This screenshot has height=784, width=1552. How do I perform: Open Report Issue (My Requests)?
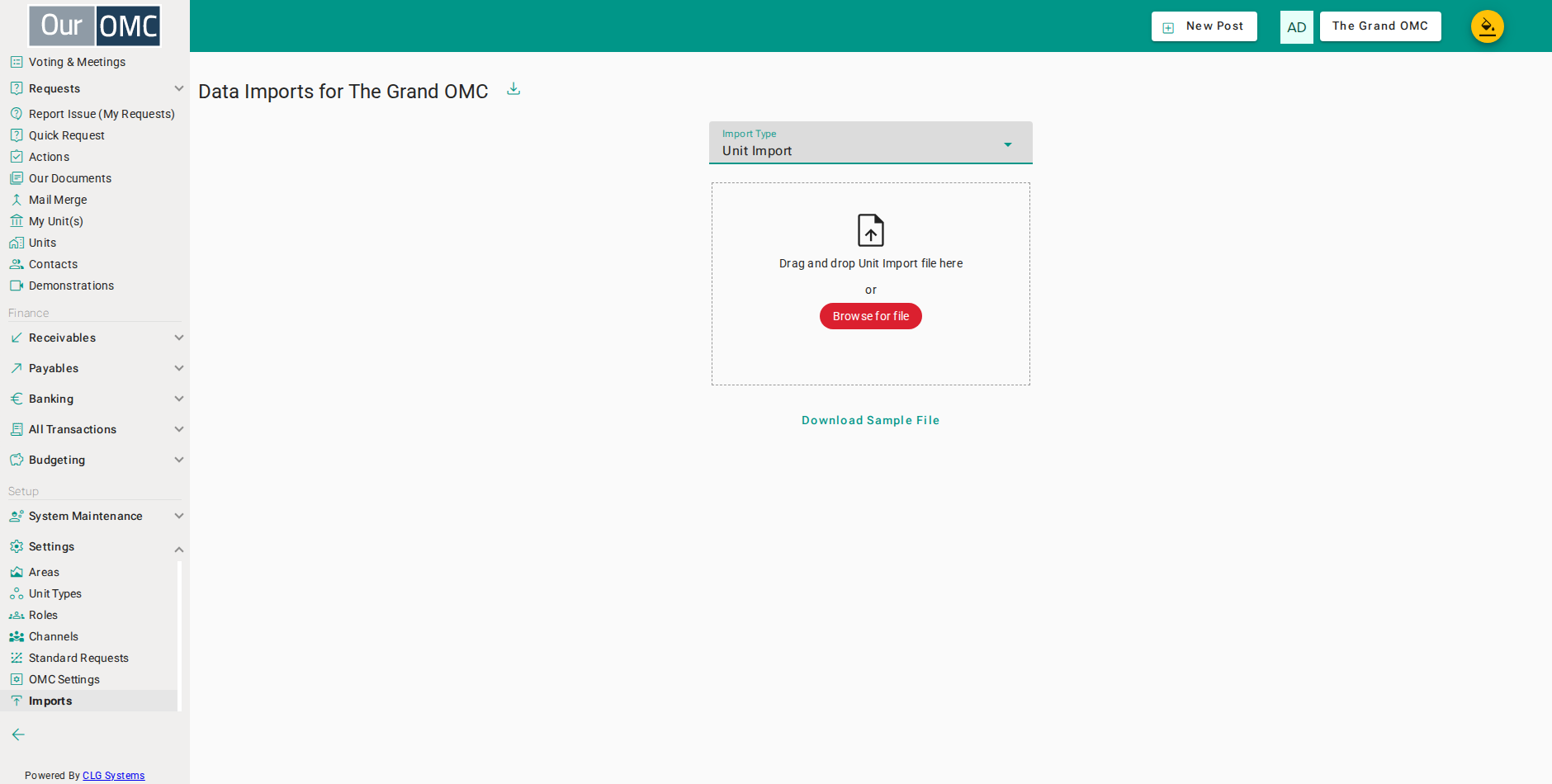tap(102, 114)
